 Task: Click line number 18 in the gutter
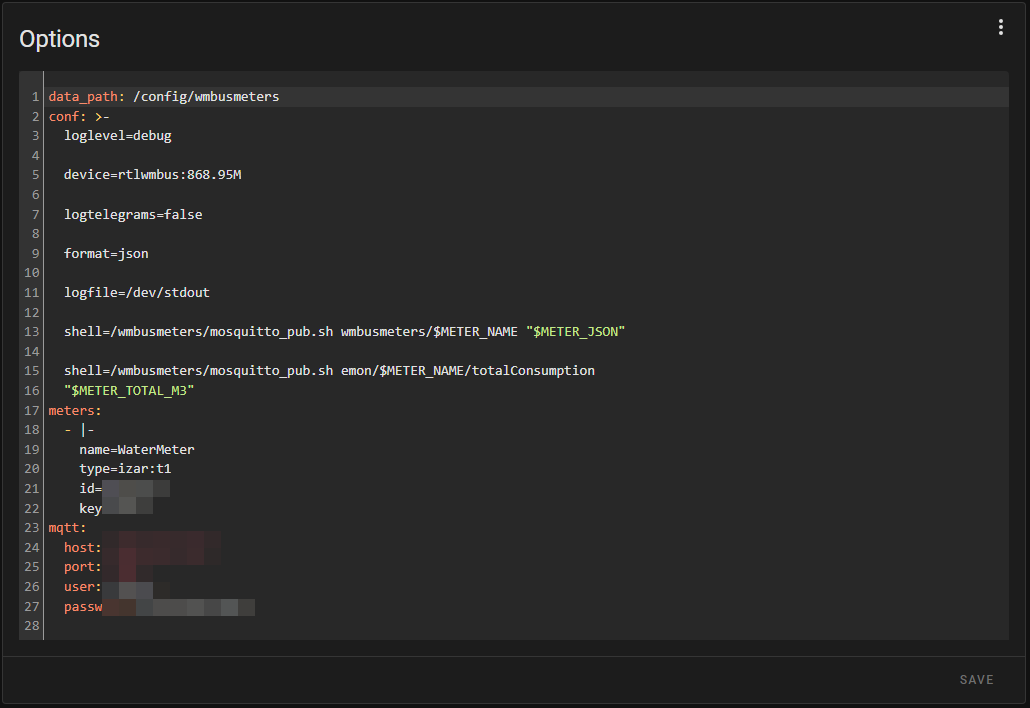32,430
